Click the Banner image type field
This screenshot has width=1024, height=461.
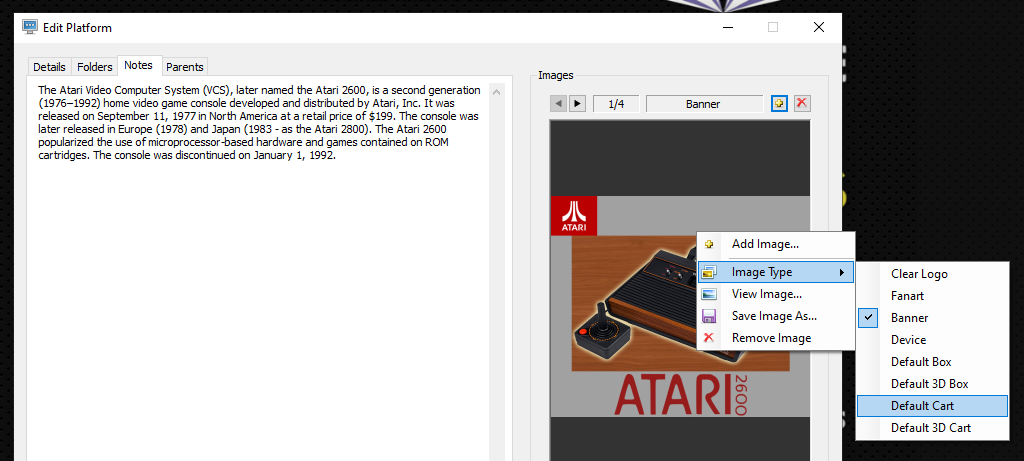pos(704,104)
